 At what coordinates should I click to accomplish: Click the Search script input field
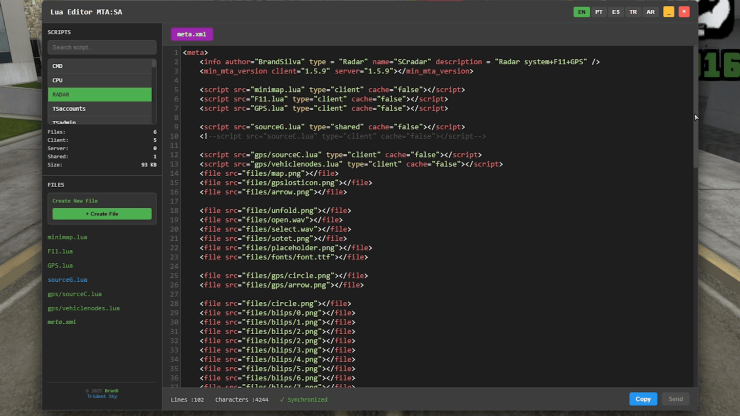tap(101, 47)
